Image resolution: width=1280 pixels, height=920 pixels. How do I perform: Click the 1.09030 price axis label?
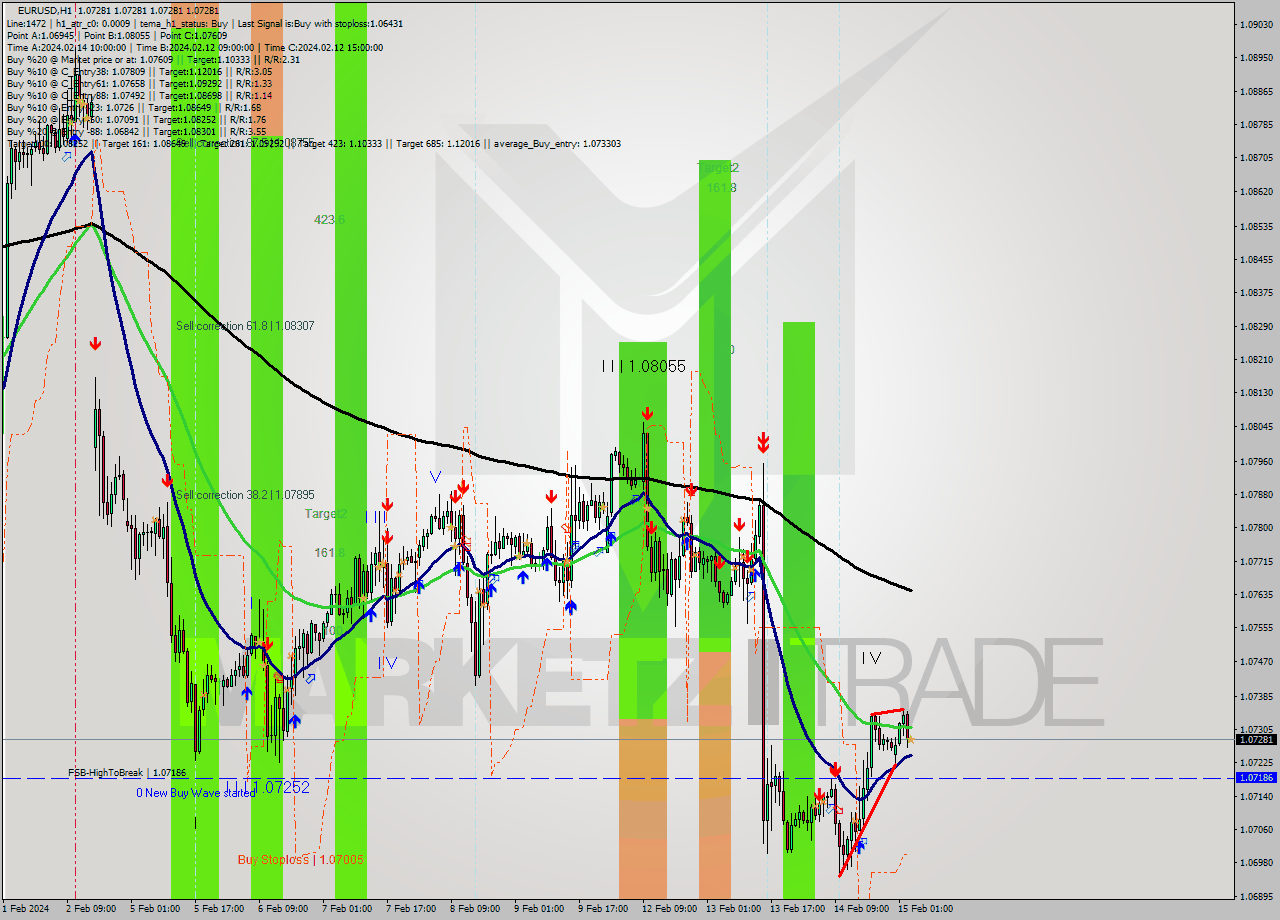pos(1256,24)
